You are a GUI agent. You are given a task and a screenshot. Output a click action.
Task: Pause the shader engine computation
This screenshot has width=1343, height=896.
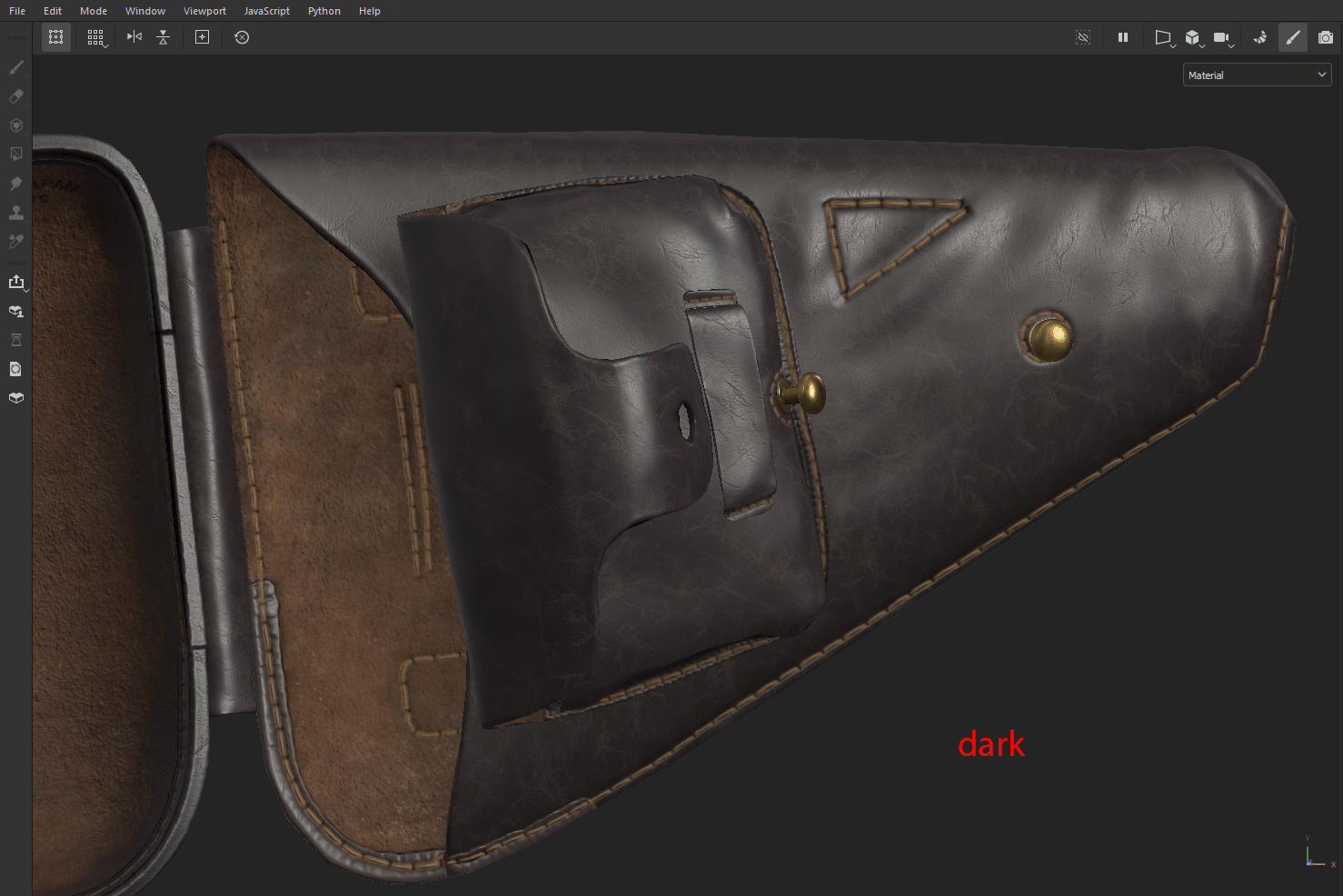tap(1123, 37)
